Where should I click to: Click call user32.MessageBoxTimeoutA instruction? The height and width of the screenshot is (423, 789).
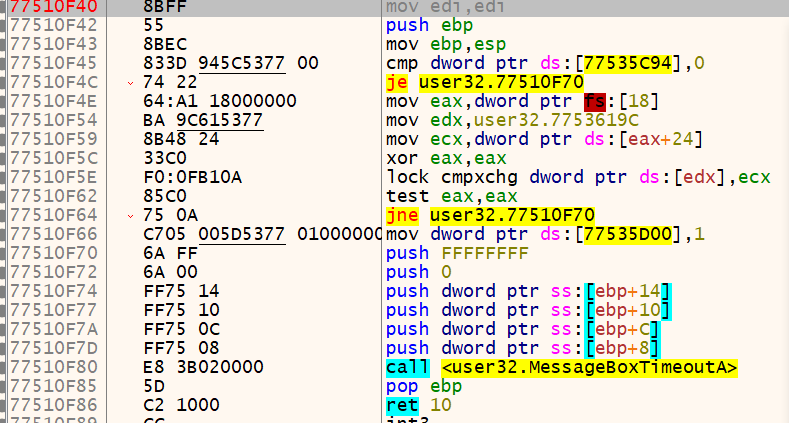(562, 367)
